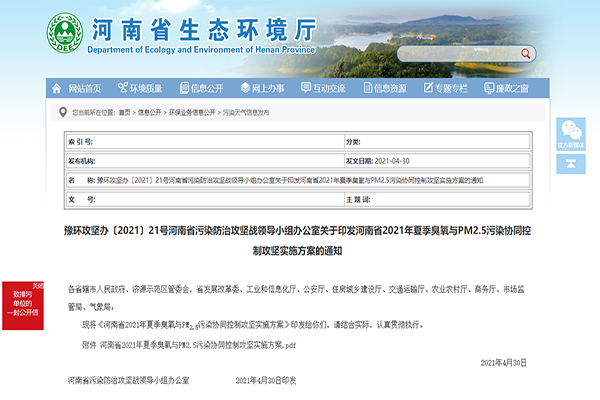Click the icon next to 廉政之窗

click(x=489, y=88)
